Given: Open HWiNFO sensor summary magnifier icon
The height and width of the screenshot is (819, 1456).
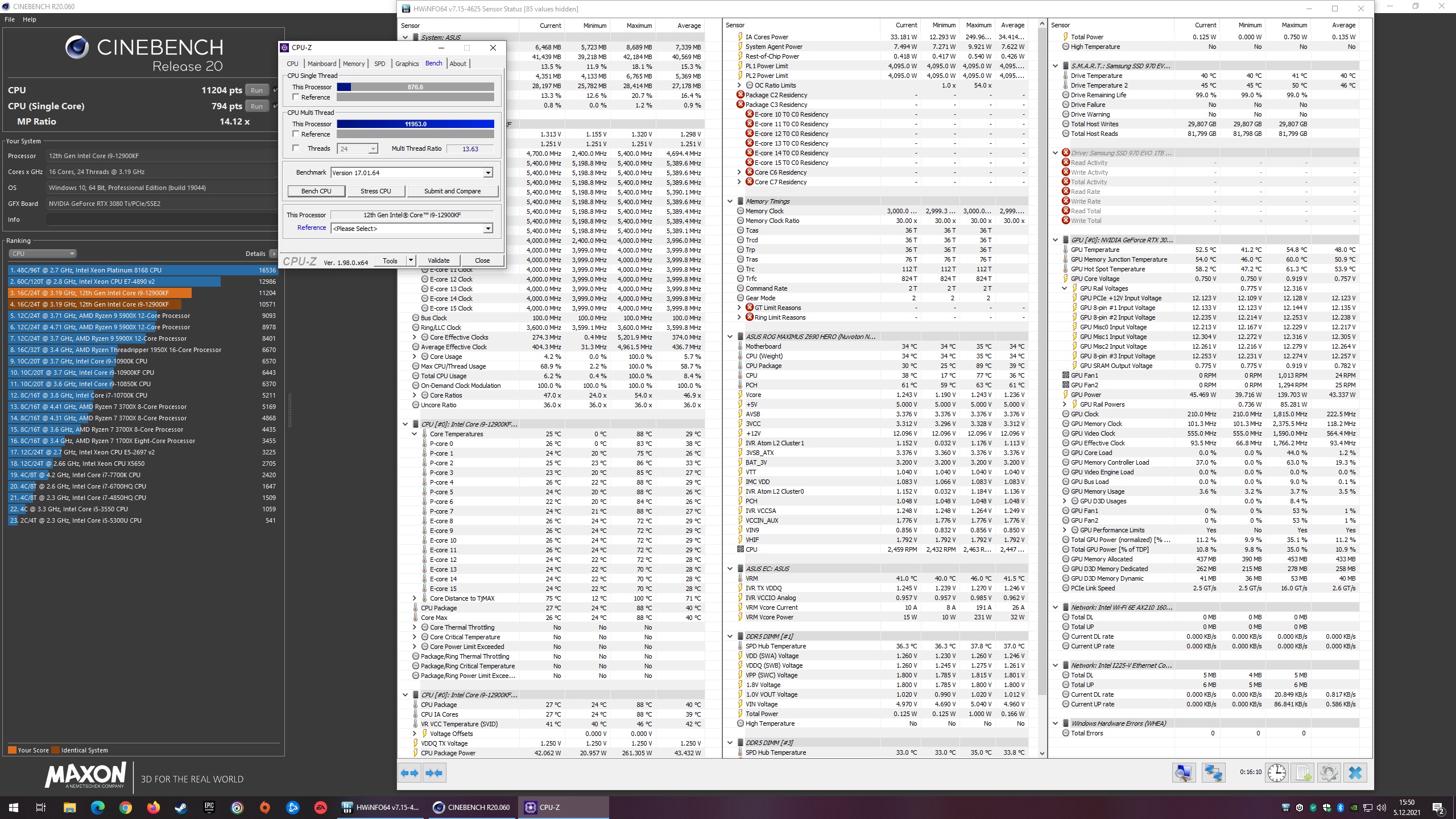Looking at the screenshot, I should coord(1184,773).
